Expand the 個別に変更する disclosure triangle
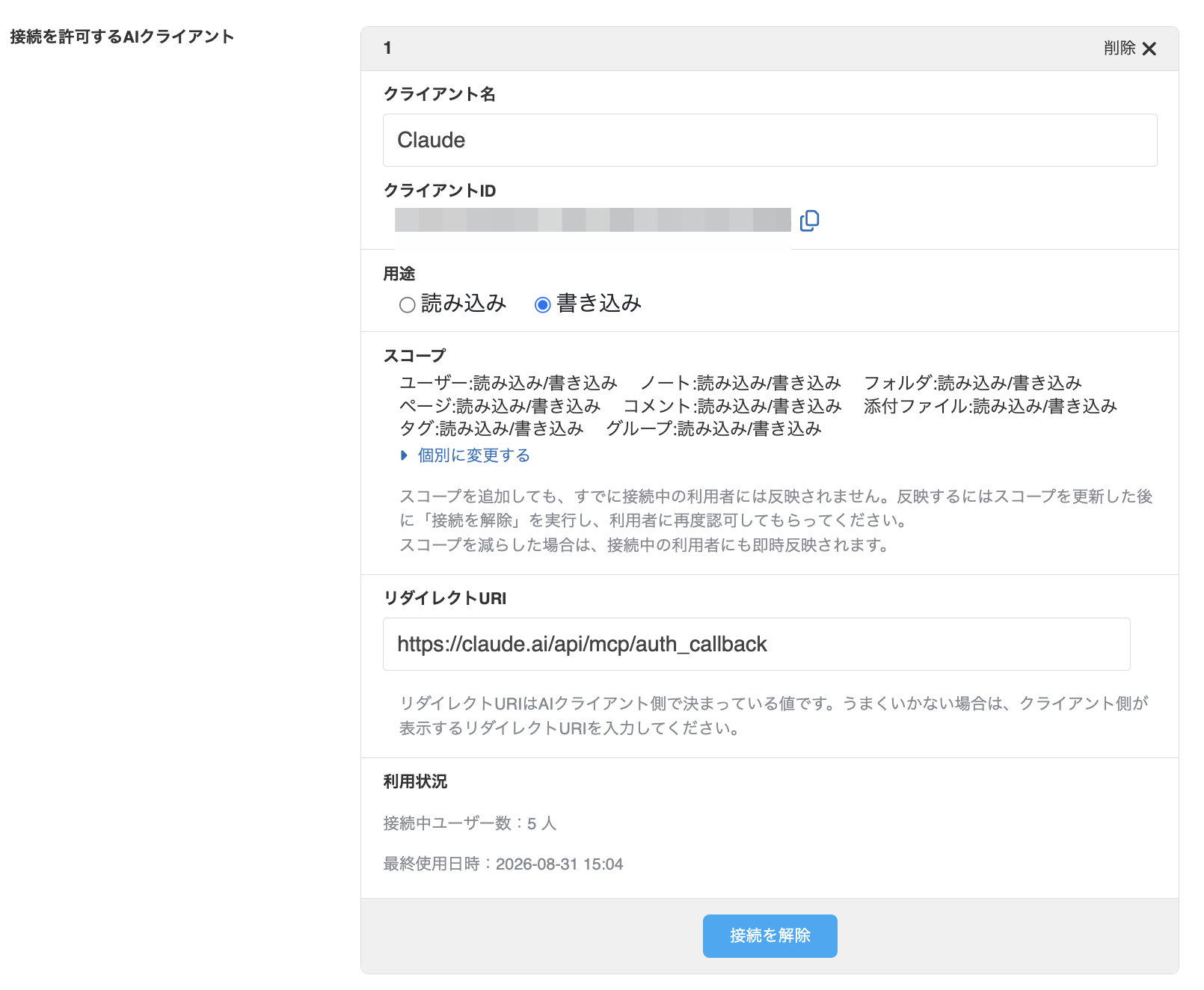 click(405, 455)
